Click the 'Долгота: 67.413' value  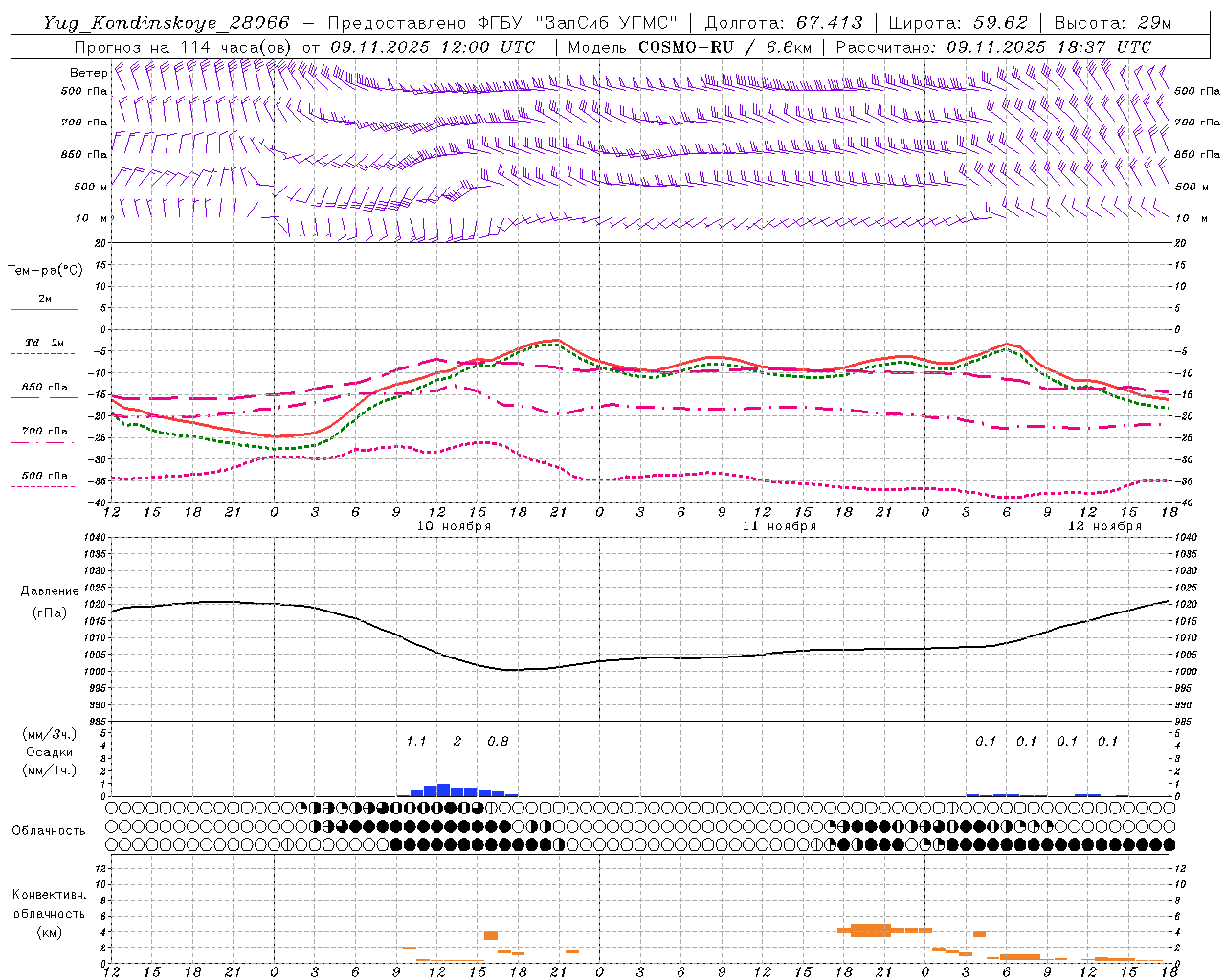(784, 23)
